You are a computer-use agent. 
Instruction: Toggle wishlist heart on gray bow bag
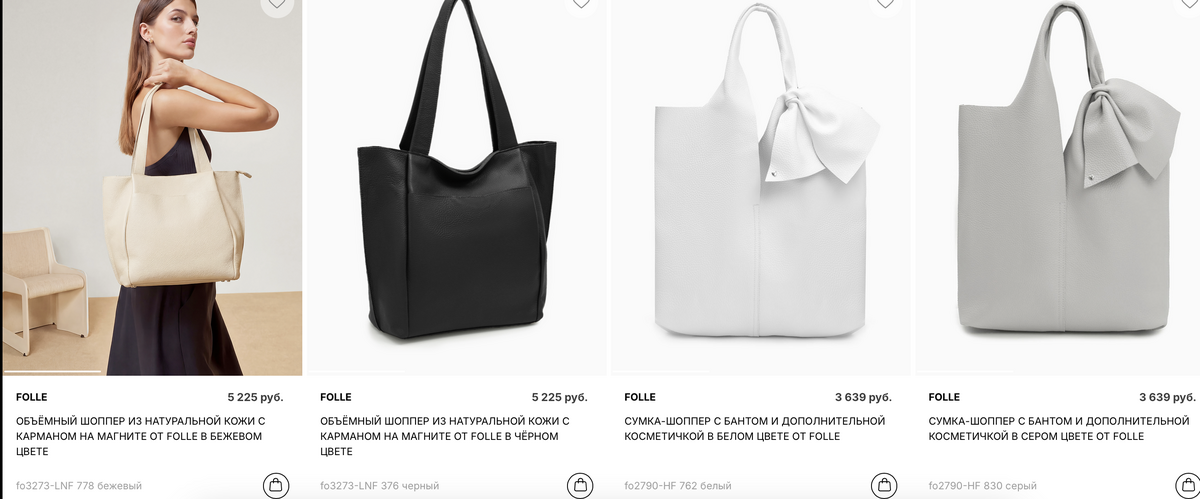pos(1189,4)
